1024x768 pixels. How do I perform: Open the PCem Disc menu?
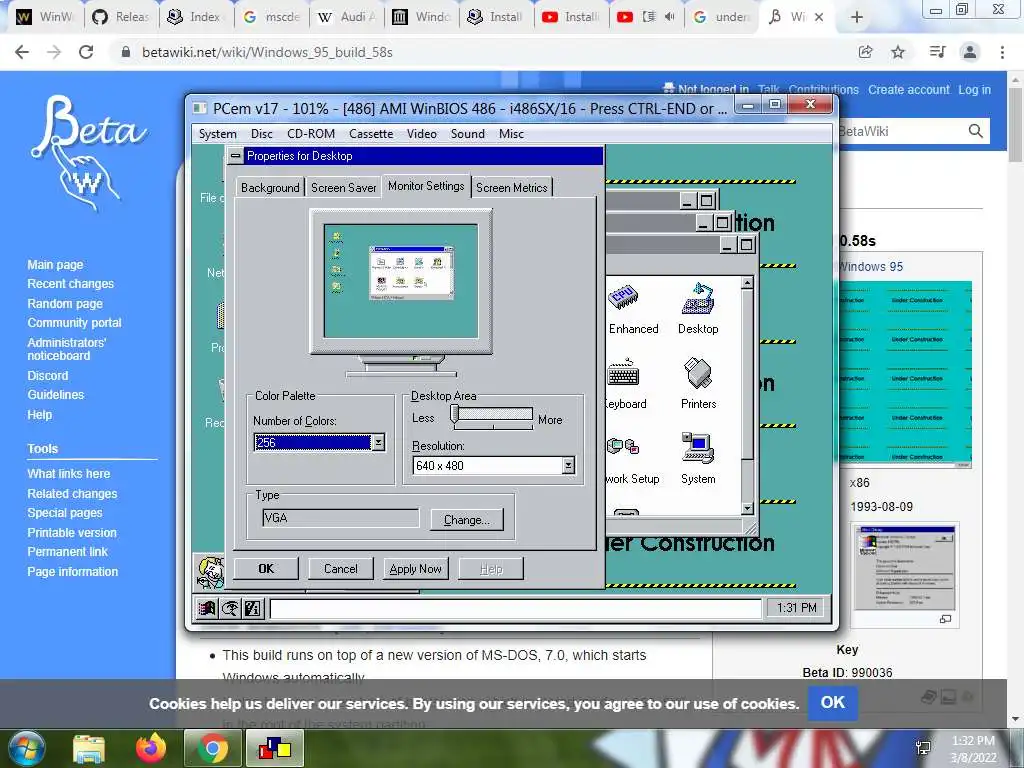coord(262,134)
